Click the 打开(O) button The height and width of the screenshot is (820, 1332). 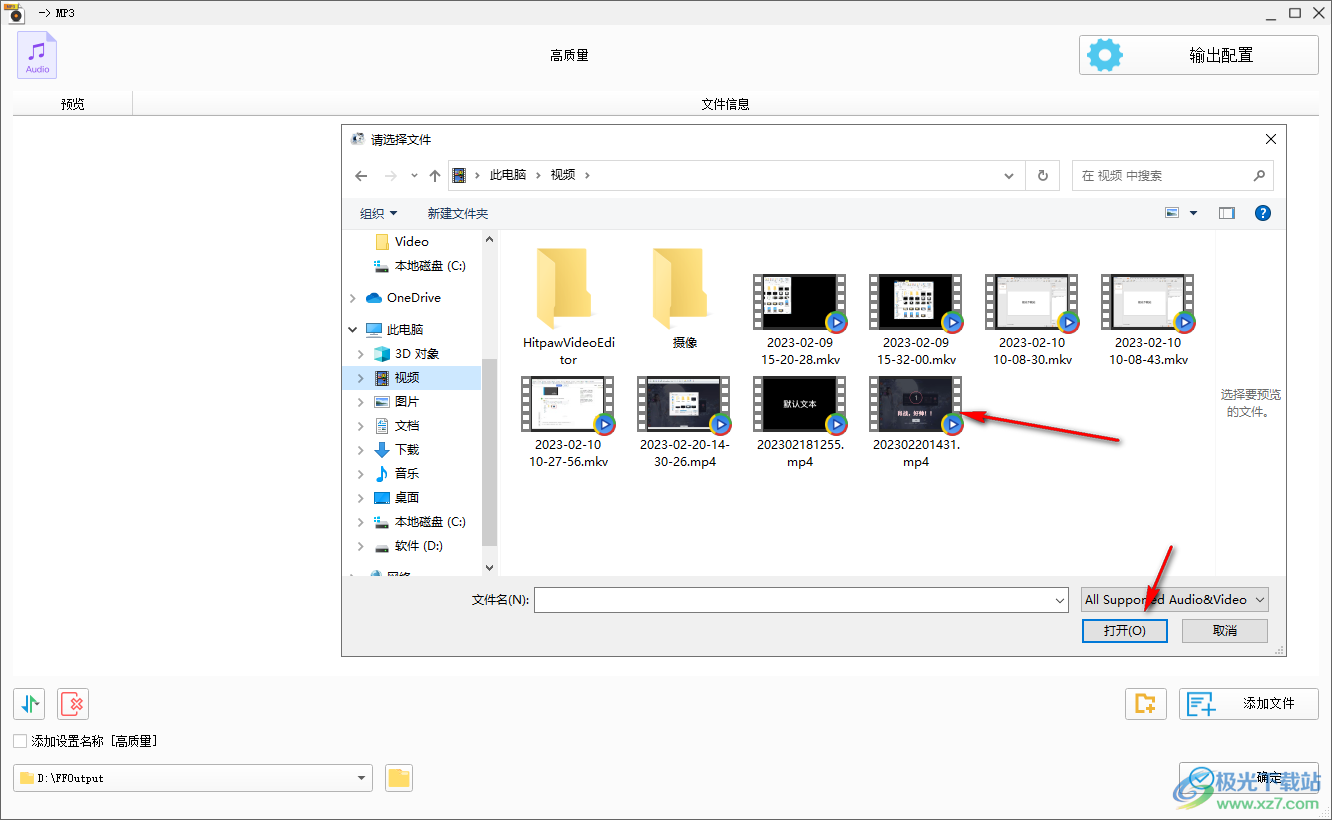tap(1125, 631)
